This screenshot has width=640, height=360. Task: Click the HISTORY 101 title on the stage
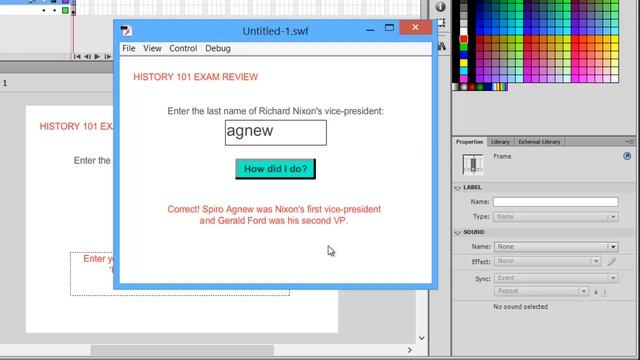coord(76,127)
